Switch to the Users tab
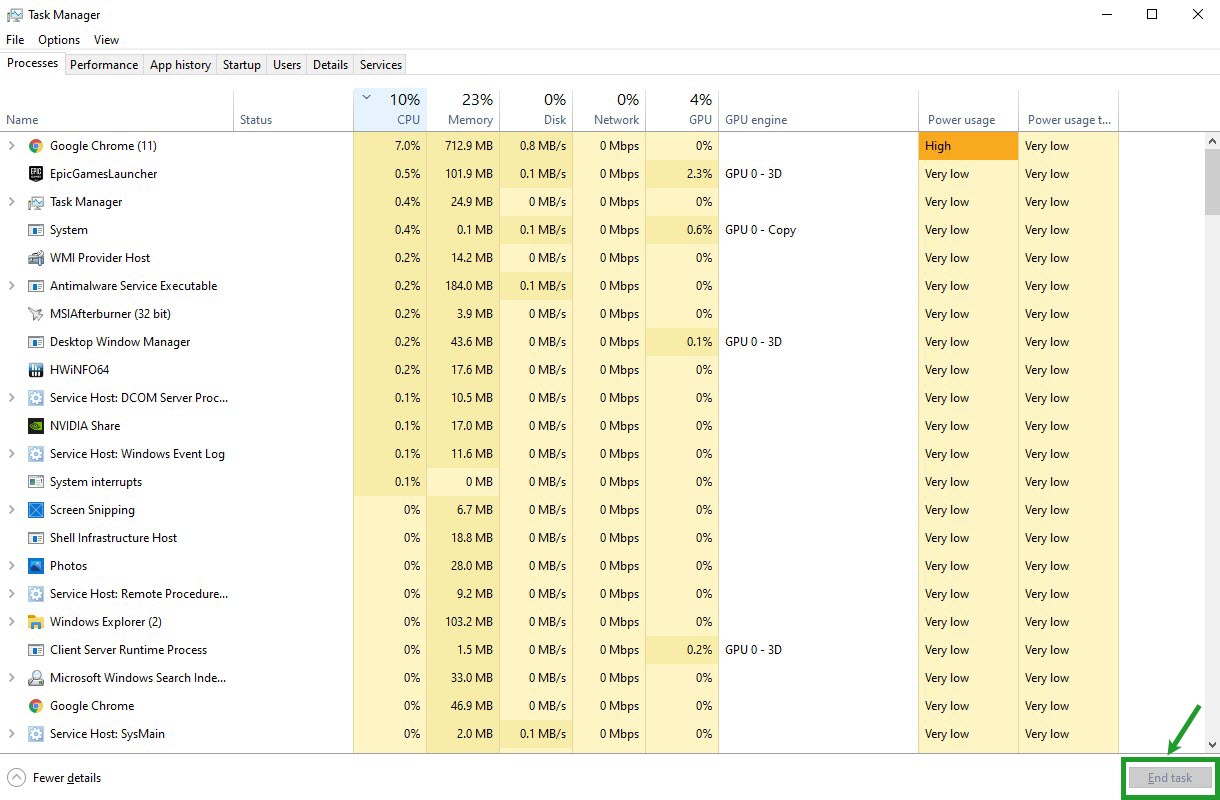This screenshot has height=800, width=1220. click(x=287, y=65)
